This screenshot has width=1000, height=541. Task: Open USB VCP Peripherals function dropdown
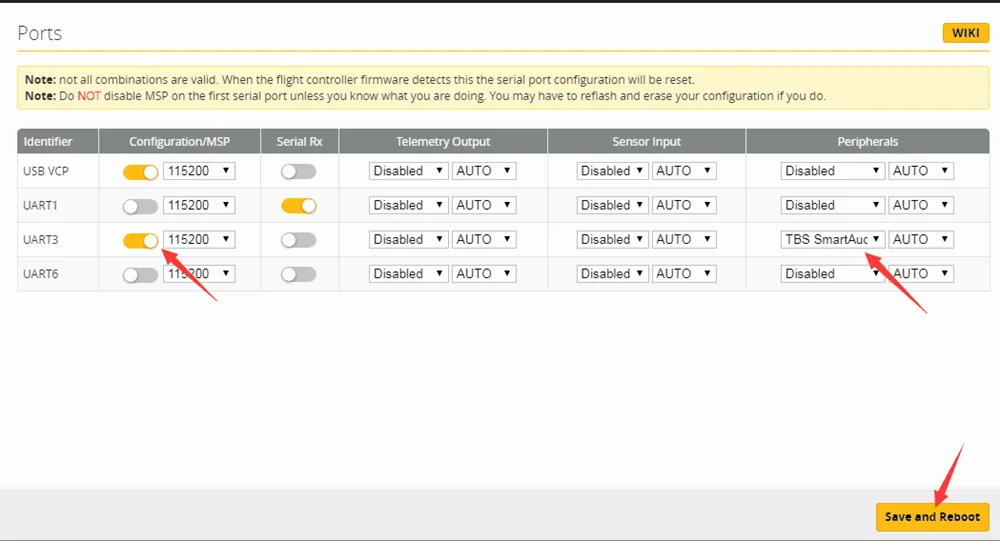pos(832,171)
